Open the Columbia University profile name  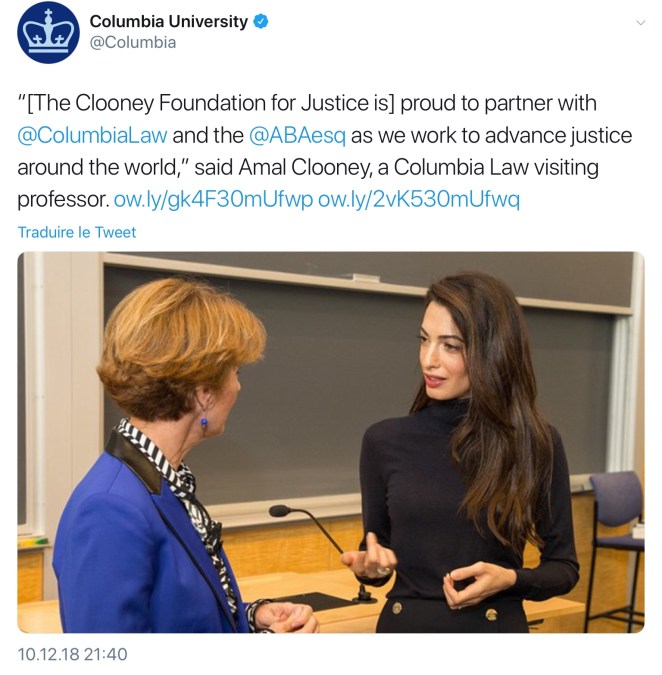click(169, 21)
